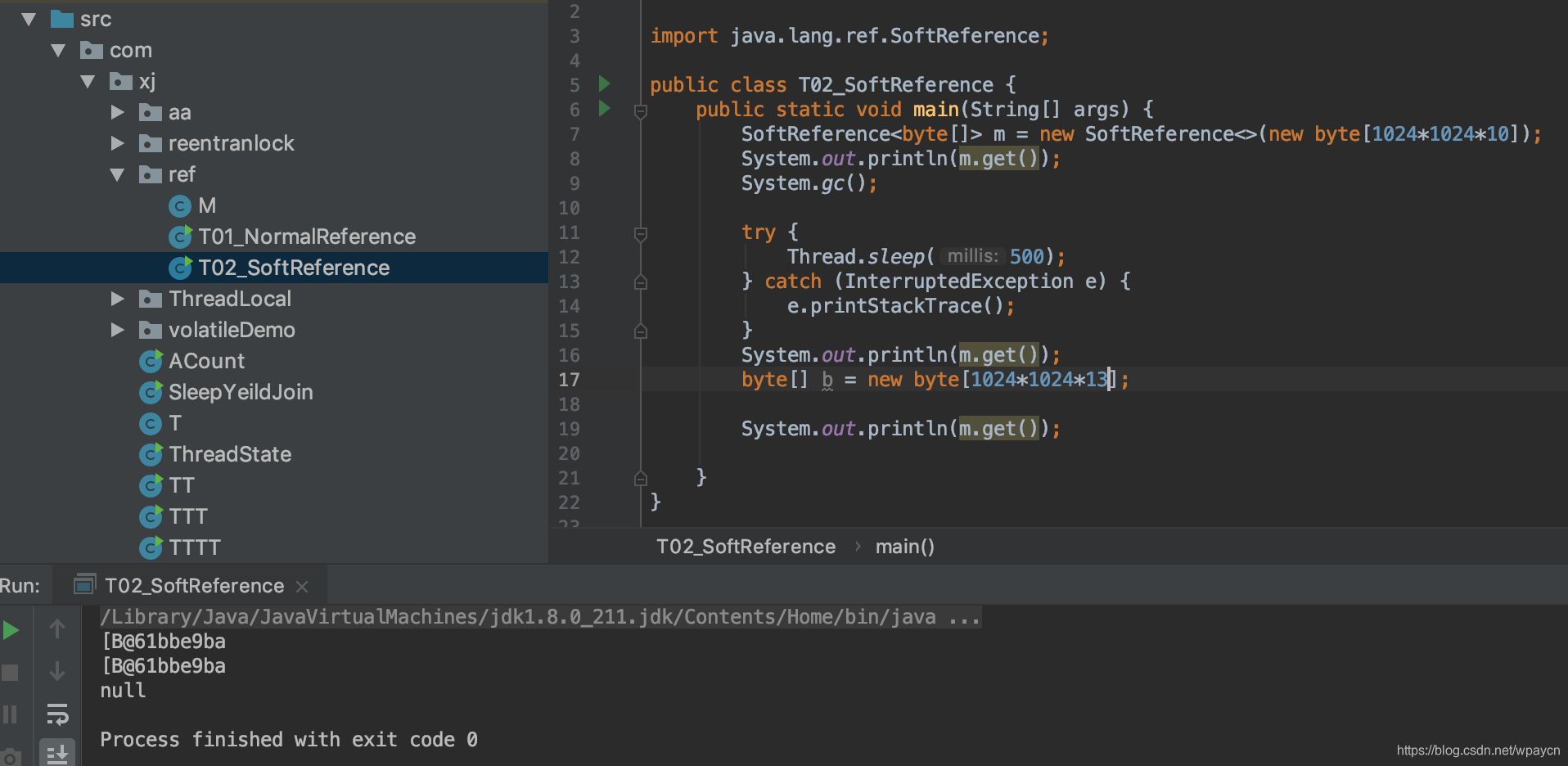The height and width of the screenshot is (766, 1568).
Task: Click the up arrow in Run panel
Action: (57, 629)
